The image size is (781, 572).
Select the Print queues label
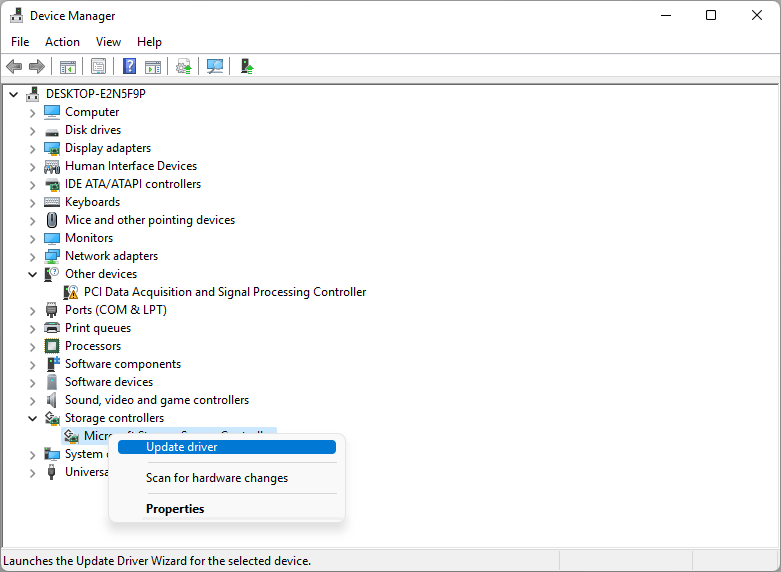[x=98, y=328]
